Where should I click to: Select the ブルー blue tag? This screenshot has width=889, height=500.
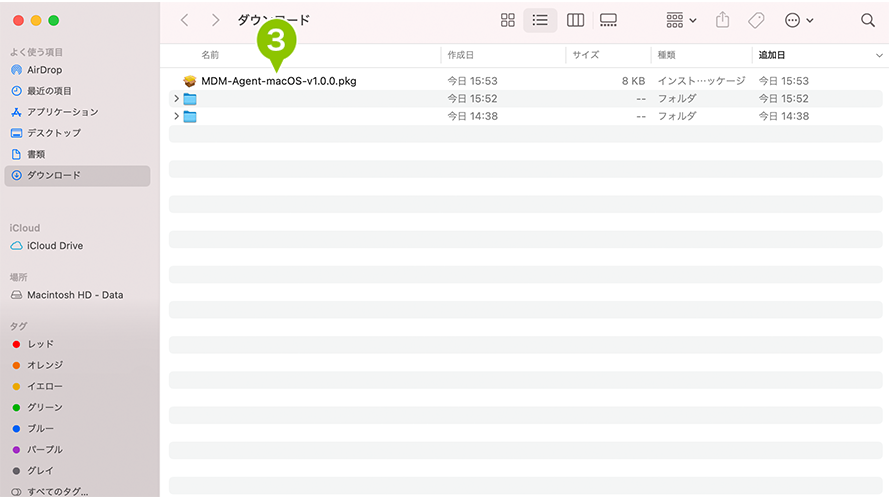(78, 428)
